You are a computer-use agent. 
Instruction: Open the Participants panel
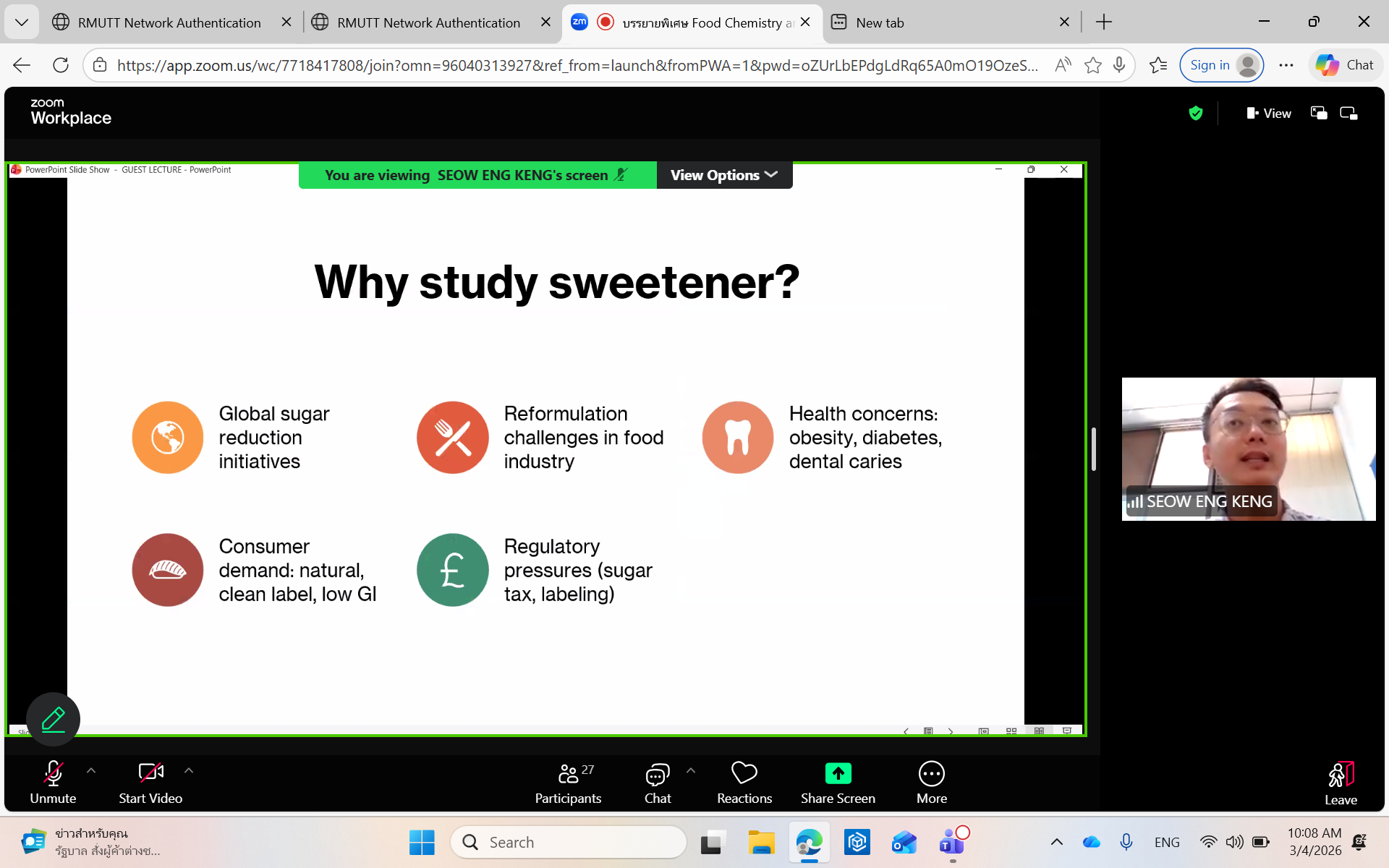[x=568, y=783]
